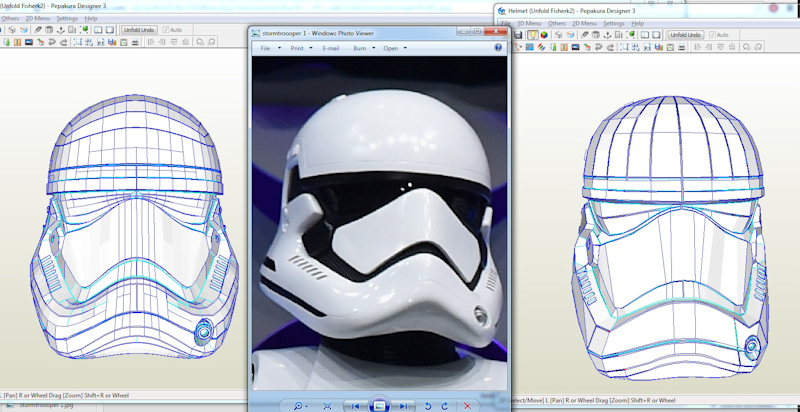Go to next photo in Photo Viewer

[x=403, y=406]
